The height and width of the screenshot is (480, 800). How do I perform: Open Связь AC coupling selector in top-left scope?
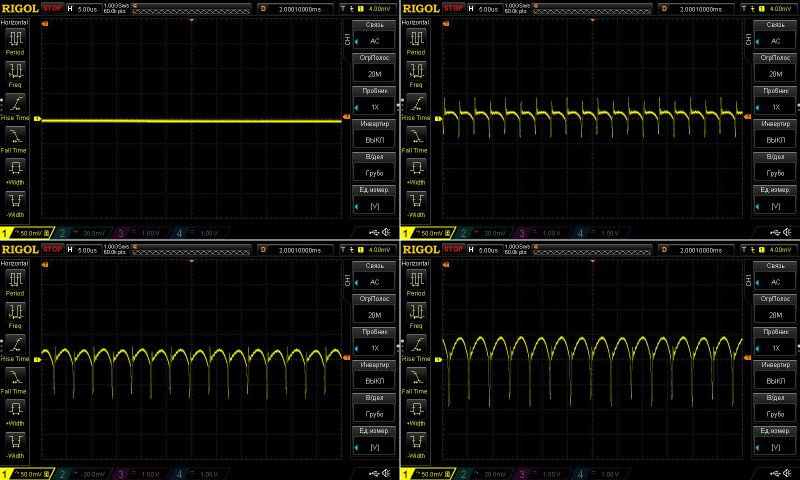(x=375, y=36)
